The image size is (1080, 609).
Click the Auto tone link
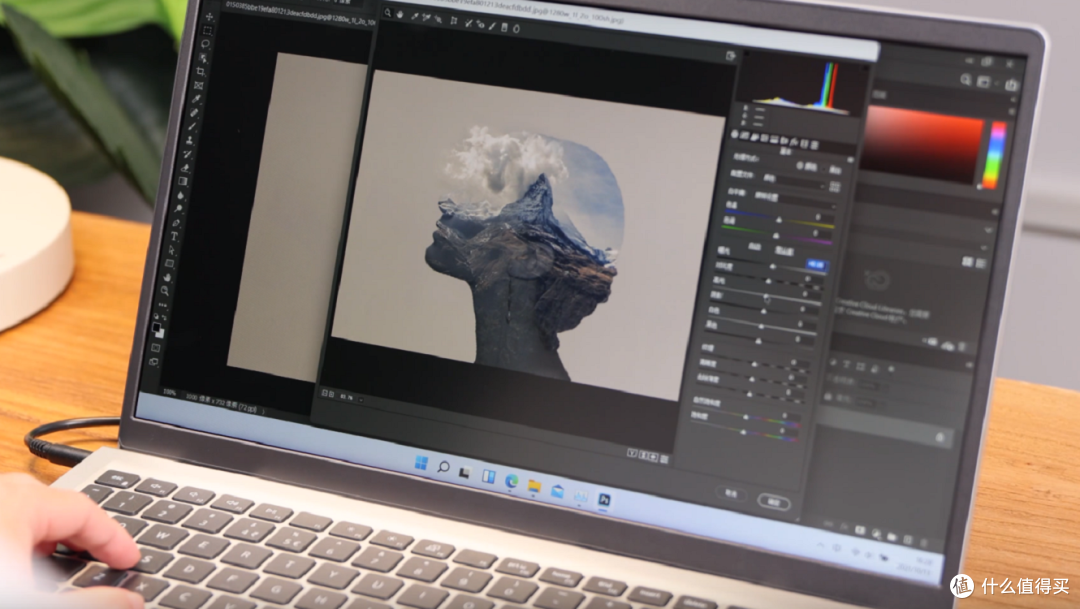tap(754, 247)
